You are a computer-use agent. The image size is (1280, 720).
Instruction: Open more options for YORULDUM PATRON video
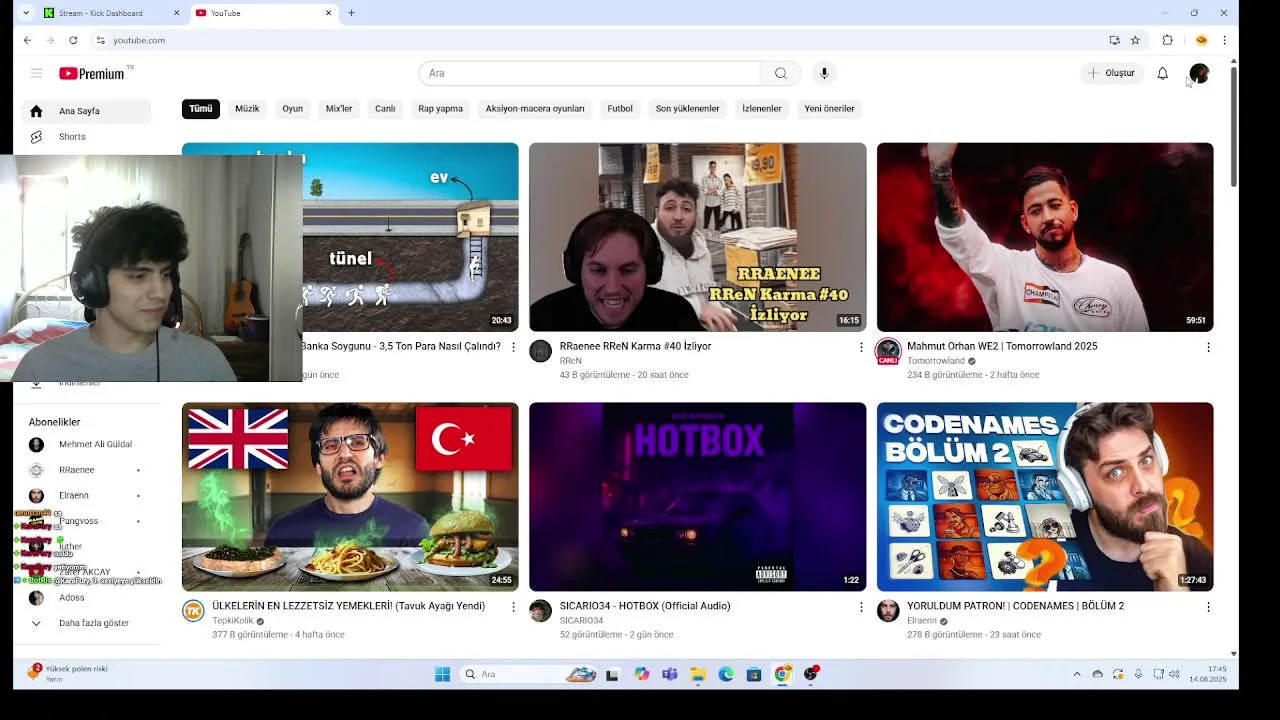pyautogui.click(x=1208, y=607)
